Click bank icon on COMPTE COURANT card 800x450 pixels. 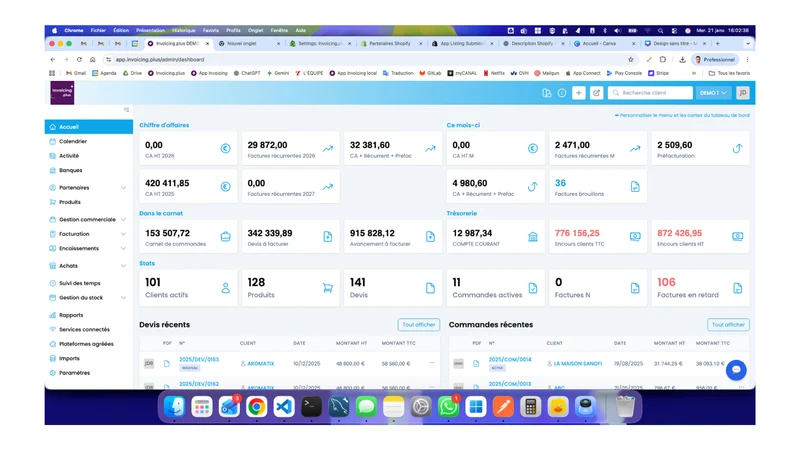(x=533, y=236)
